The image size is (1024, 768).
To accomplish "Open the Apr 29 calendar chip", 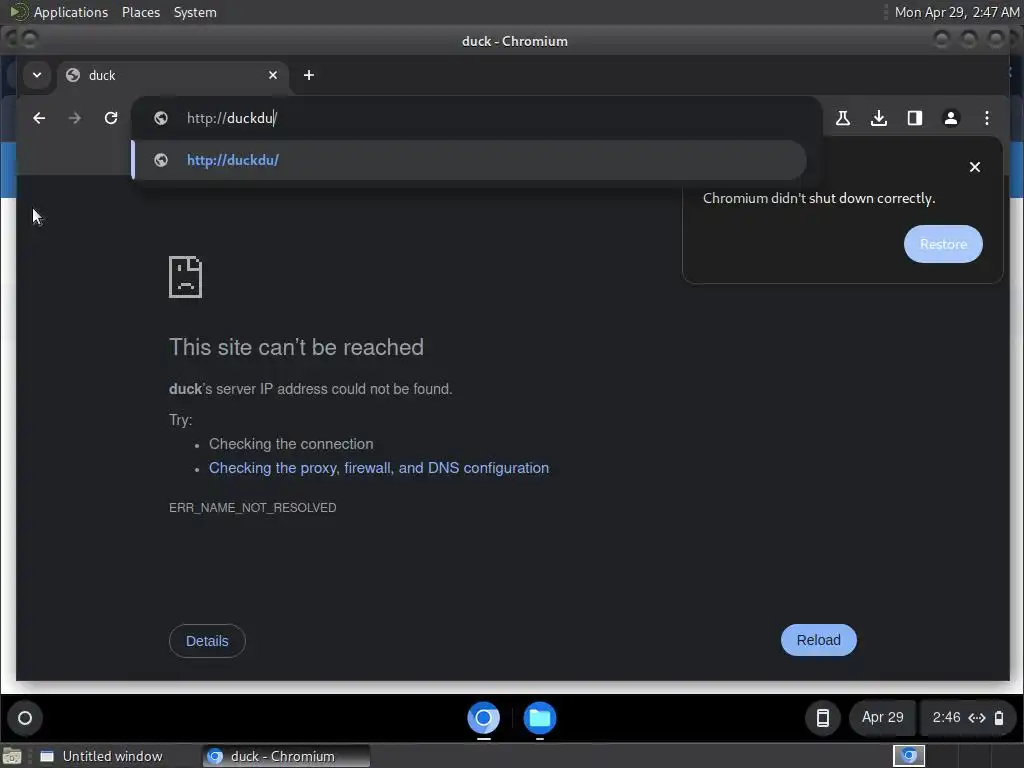I will coord(882,718).
